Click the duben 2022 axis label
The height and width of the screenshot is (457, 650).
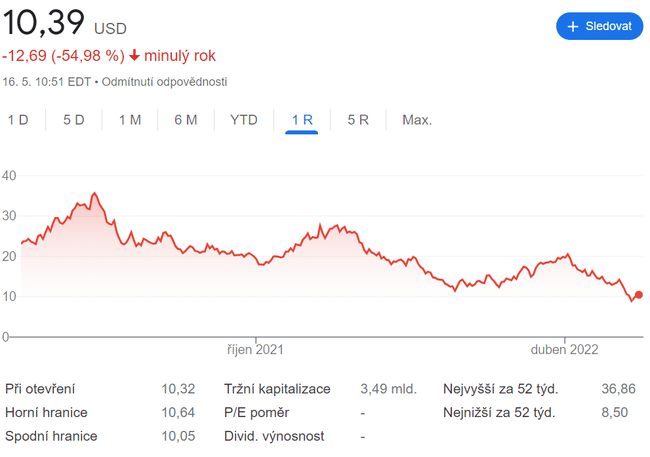[x=565, y=350]
